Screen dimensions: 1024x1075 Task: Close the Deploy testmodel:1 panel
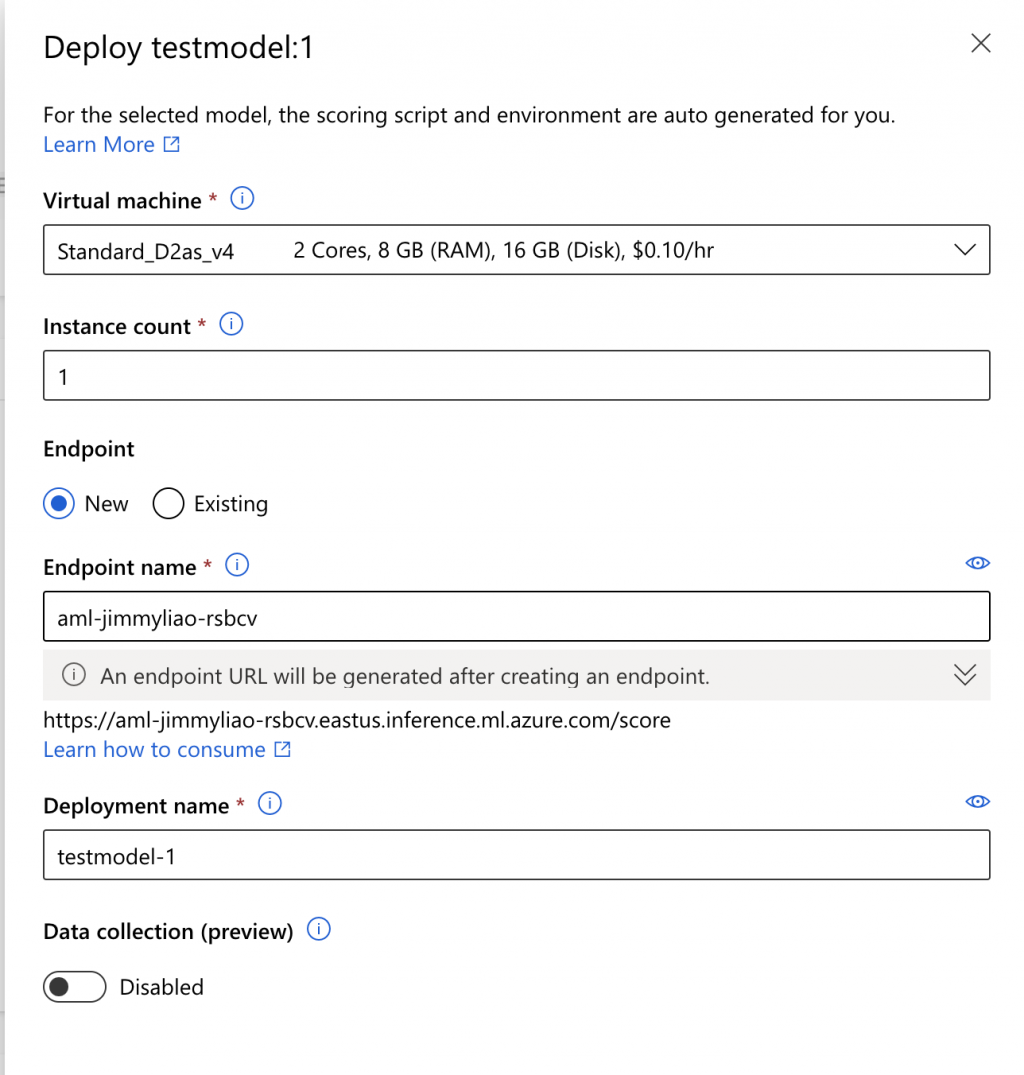(x=981, y=43)
